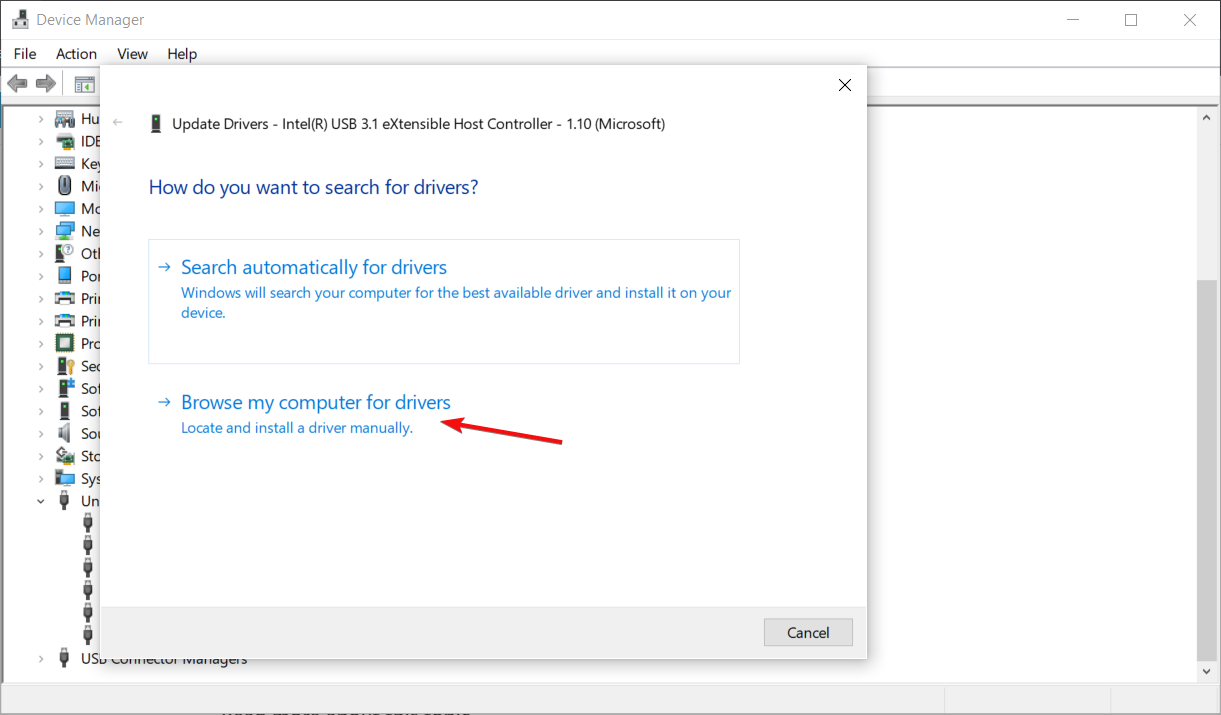Expand the Sound node chevron

pos(41,433)
